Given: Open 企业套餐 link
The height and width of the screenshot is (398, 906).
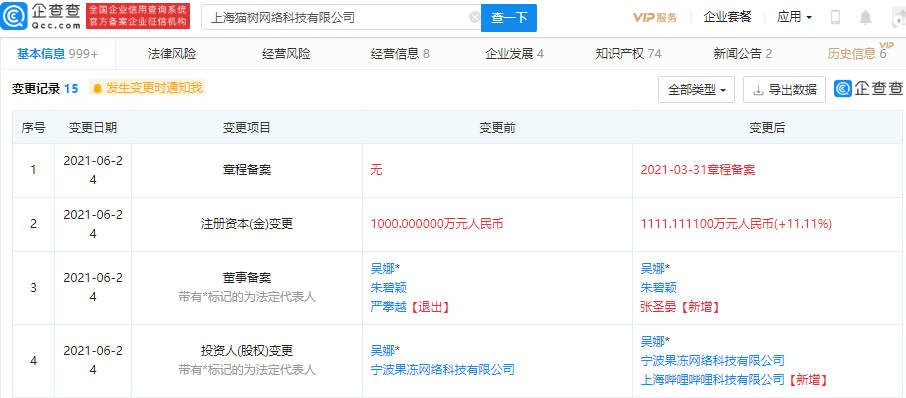Looking at the screenshot, I should click(727, 17).
